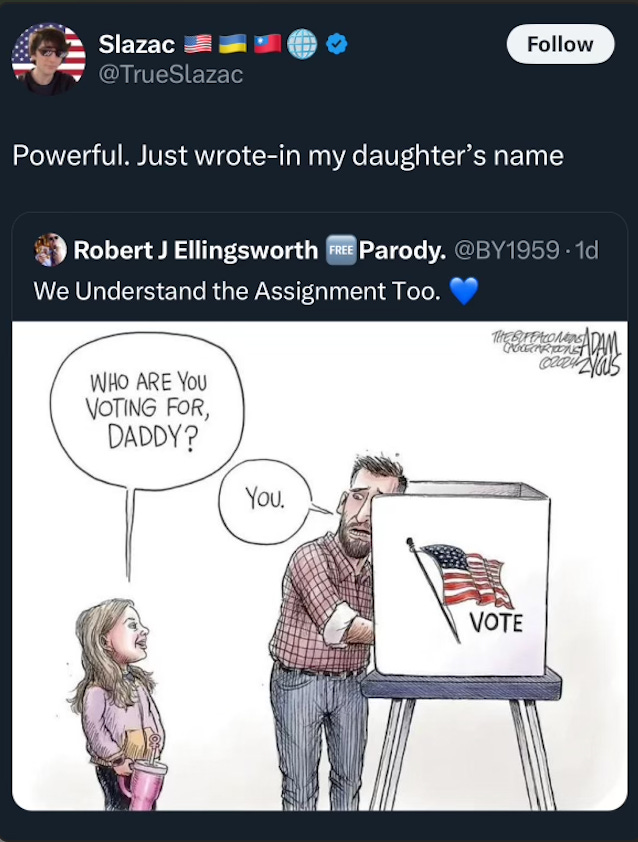Open the @BY1959 handle

(507, 250)
